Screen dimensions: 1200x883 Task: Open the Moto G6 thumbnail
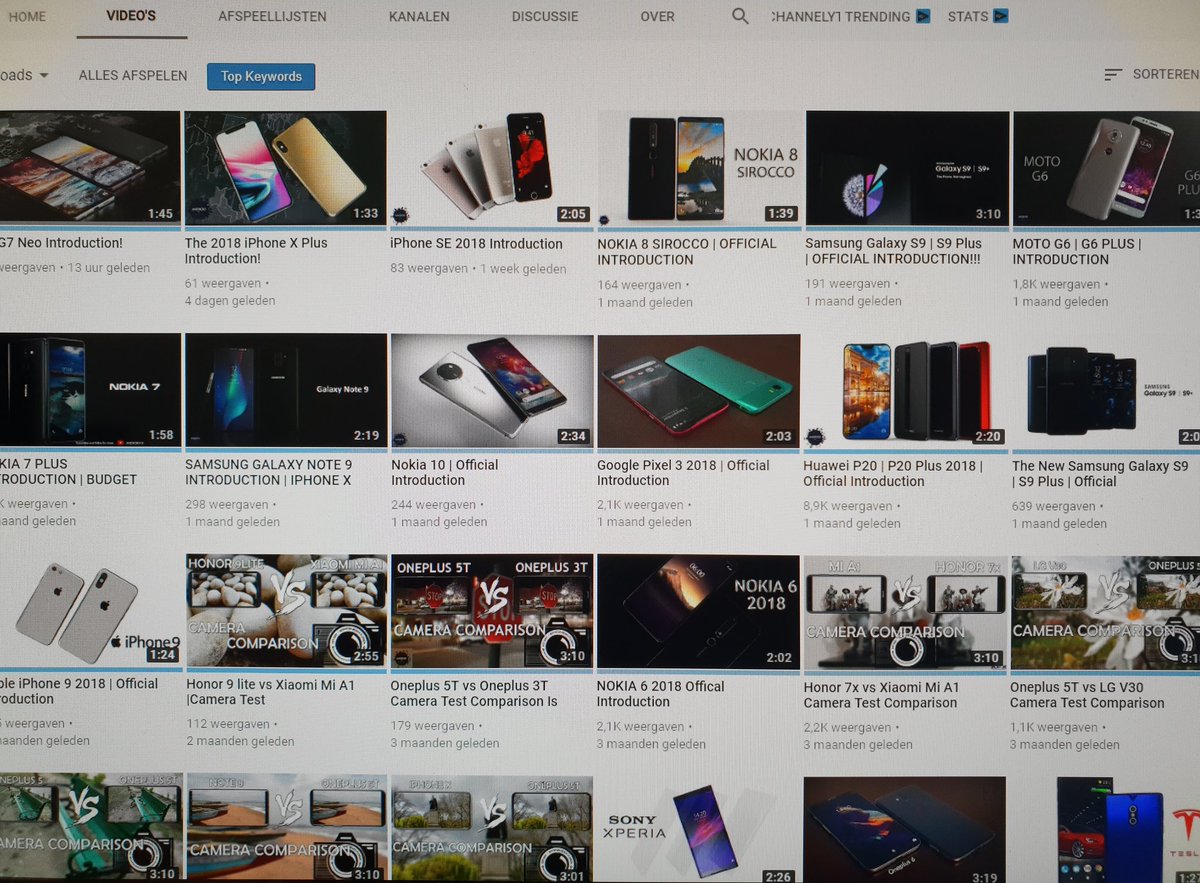pos(1107,168)
